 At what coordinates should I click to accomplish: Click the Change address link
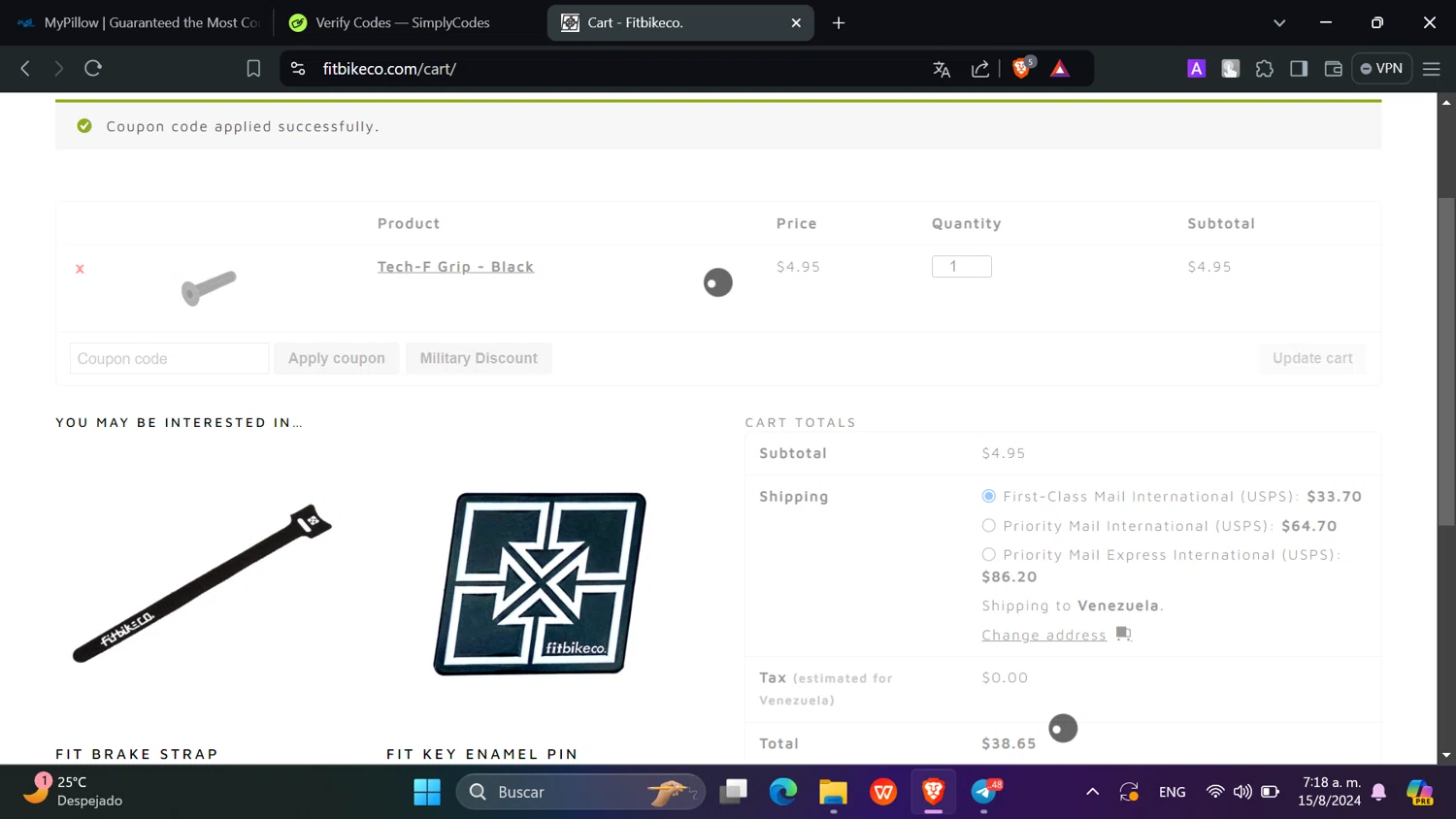click(1043, 635)
